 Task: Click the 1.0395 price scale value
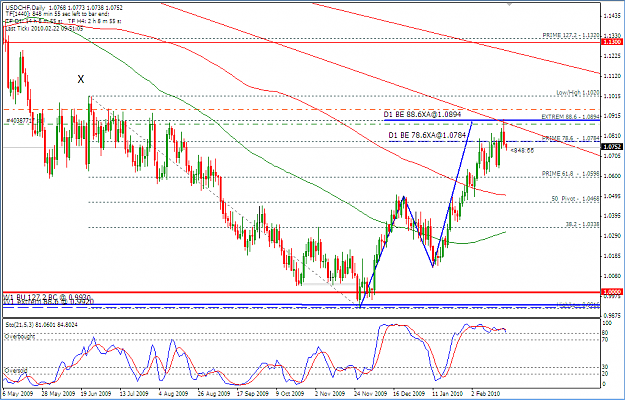tap(612, 216)
